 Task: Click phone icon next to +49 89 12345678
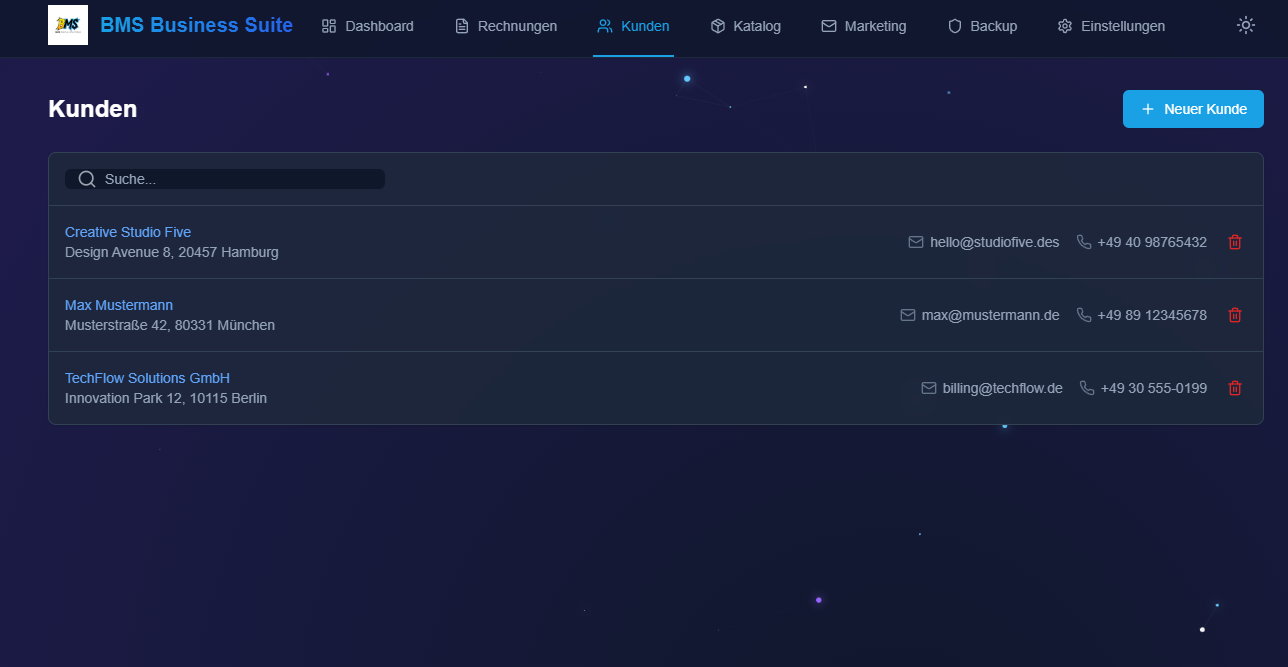tap(1084, 315)
